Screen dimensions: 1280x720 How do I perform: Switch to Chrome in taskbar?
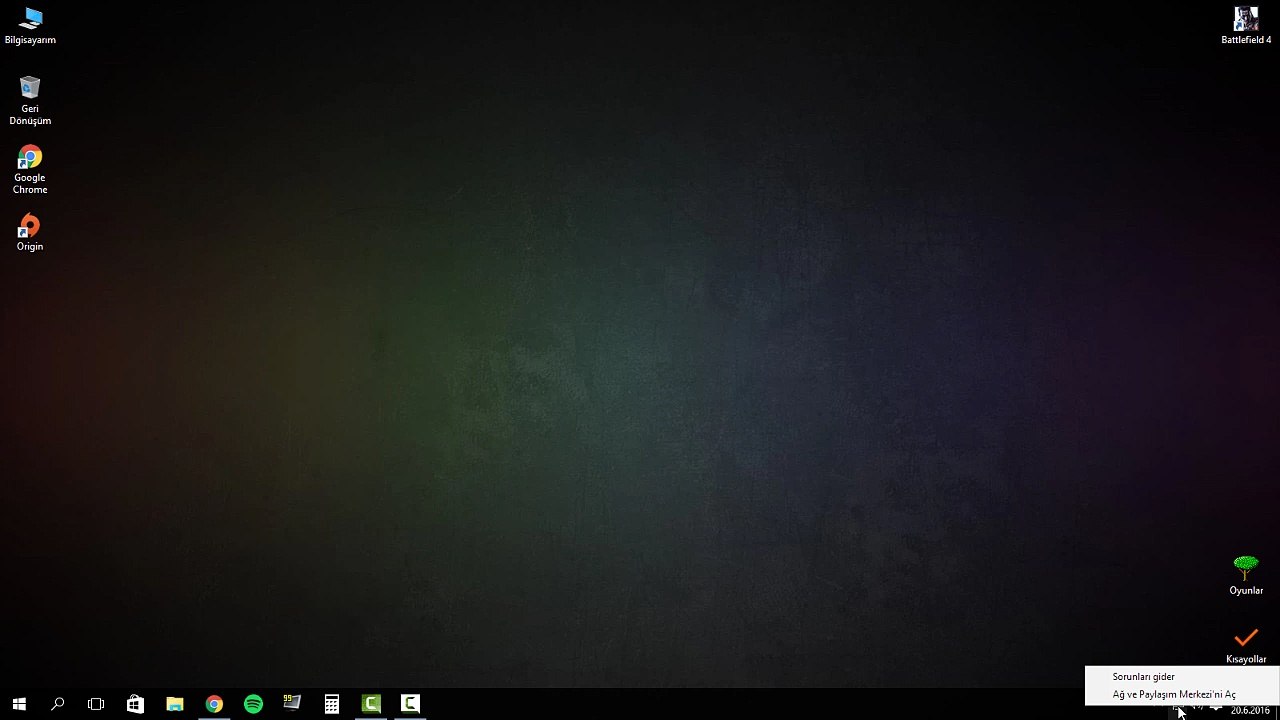click(214, 704)
